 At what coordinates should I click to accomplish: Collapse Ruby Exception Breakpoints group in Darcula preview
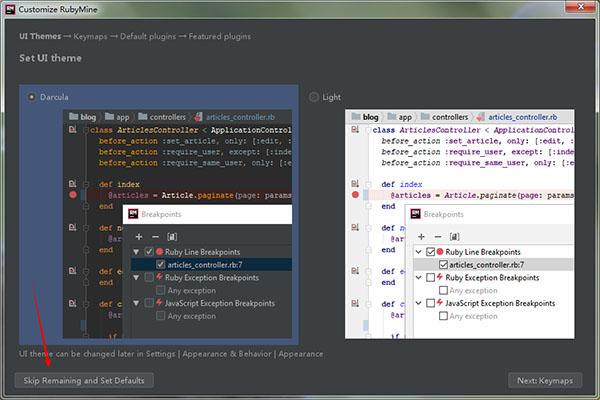[136, 278]
